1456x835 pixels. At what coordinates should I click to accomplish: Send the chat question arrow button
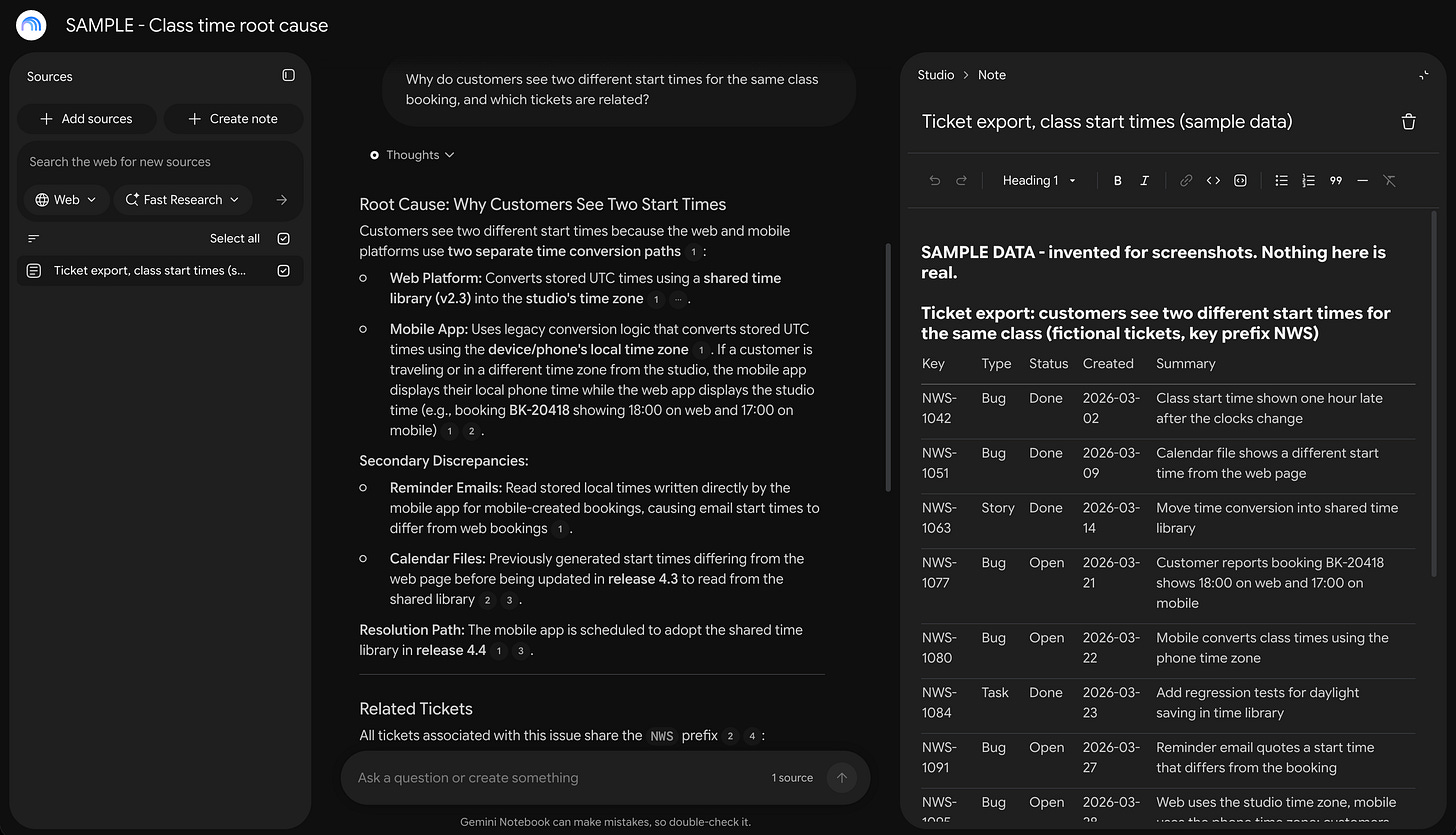tap(841, 778)
